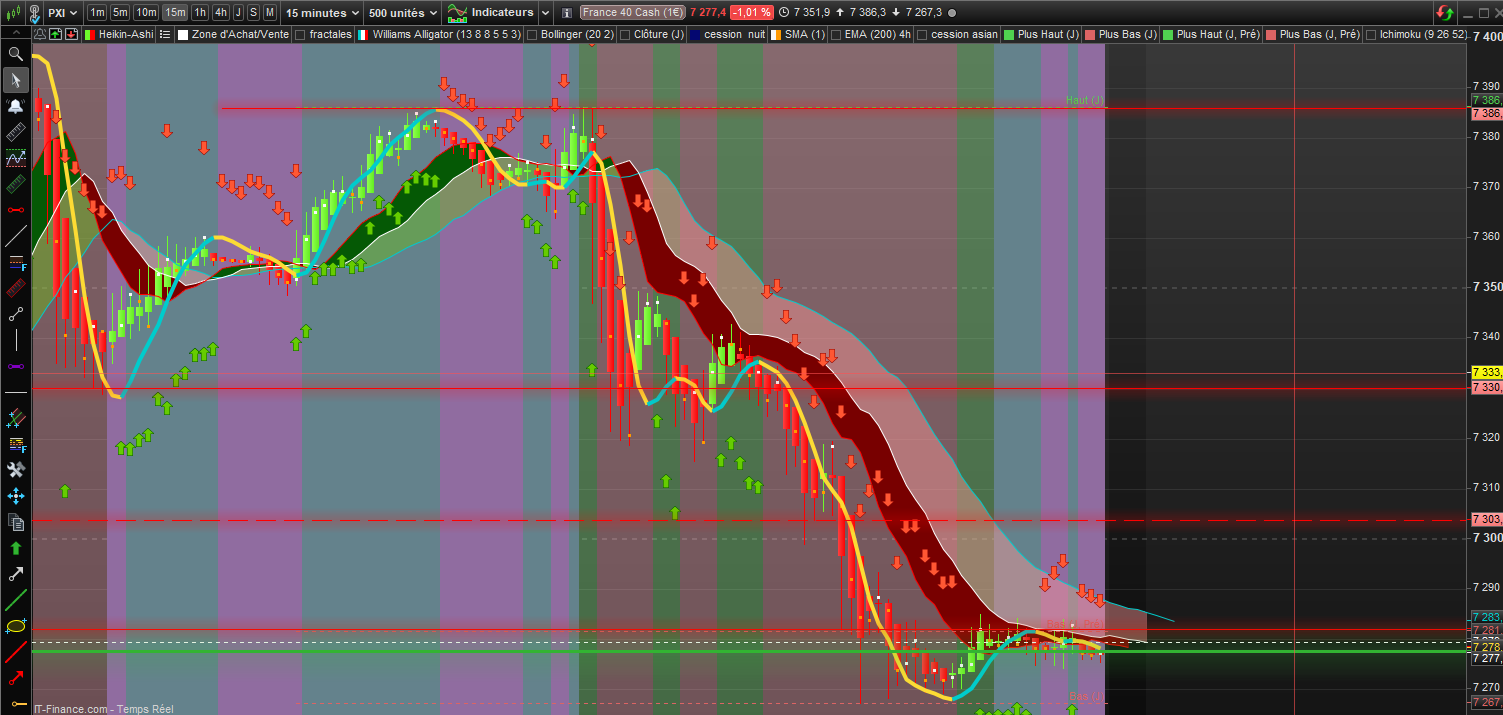Viewport: 1503px width, 715px height.
Task: Select the purple line tool
Action: pos(15,366)
